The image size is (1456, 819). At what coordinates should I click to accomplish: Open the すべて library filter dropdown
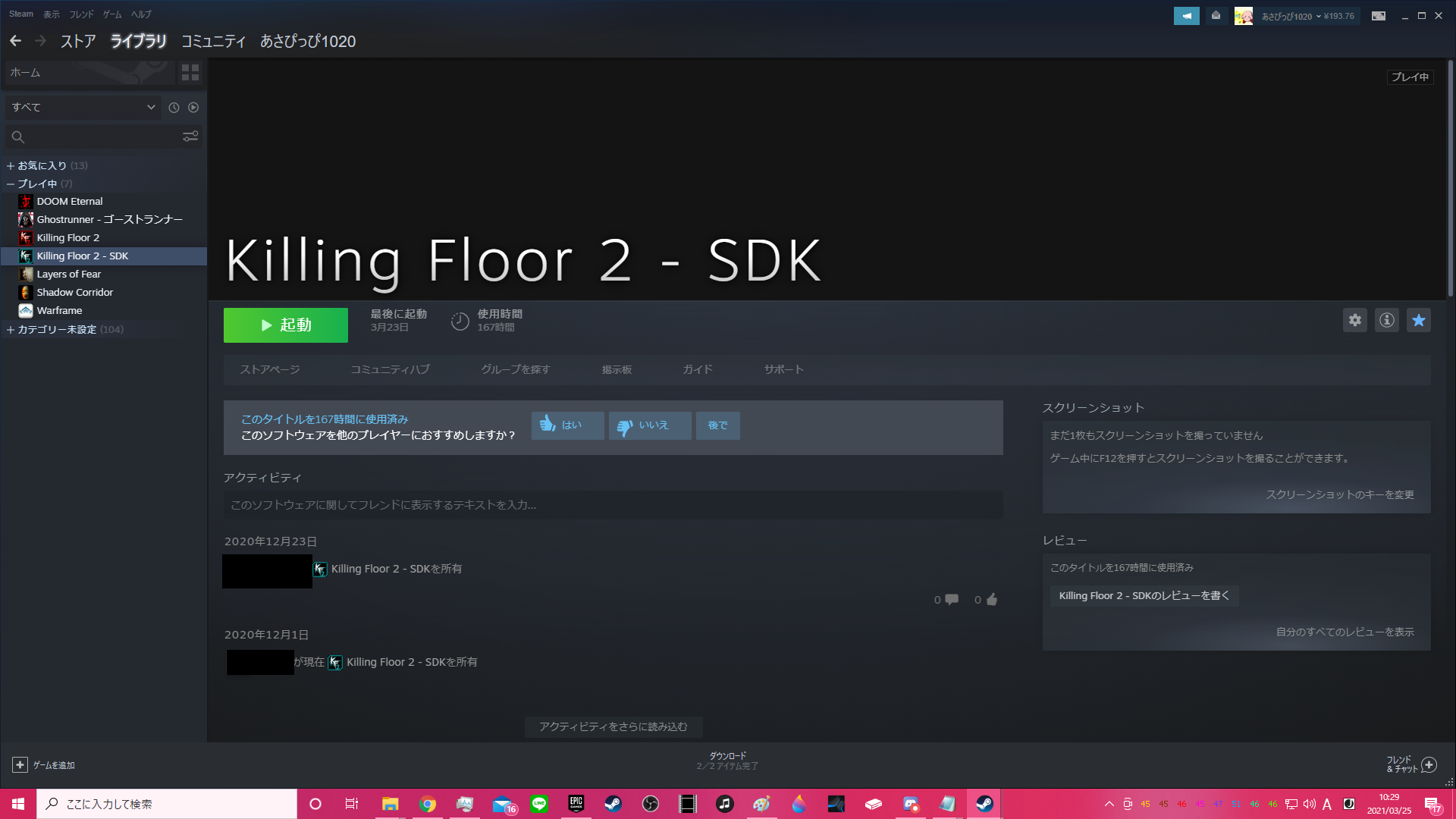tap(83, 108)
